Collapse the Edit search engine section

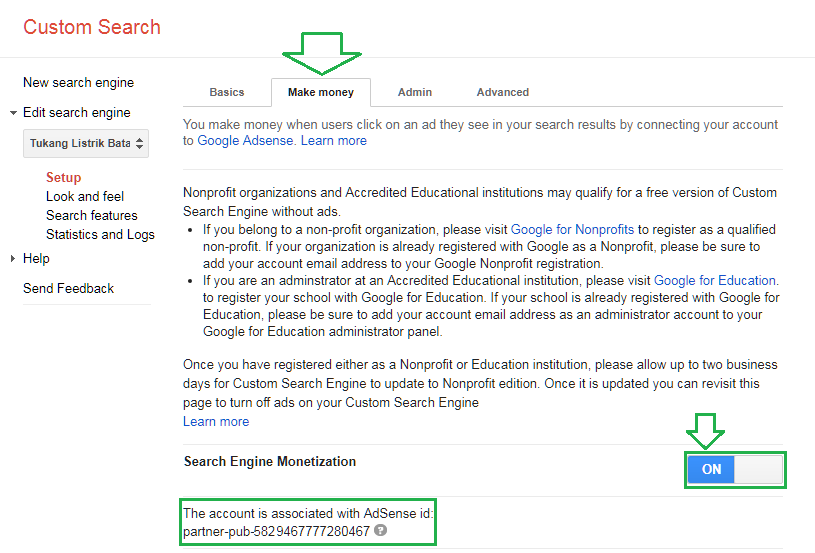[x=14, y=113]
